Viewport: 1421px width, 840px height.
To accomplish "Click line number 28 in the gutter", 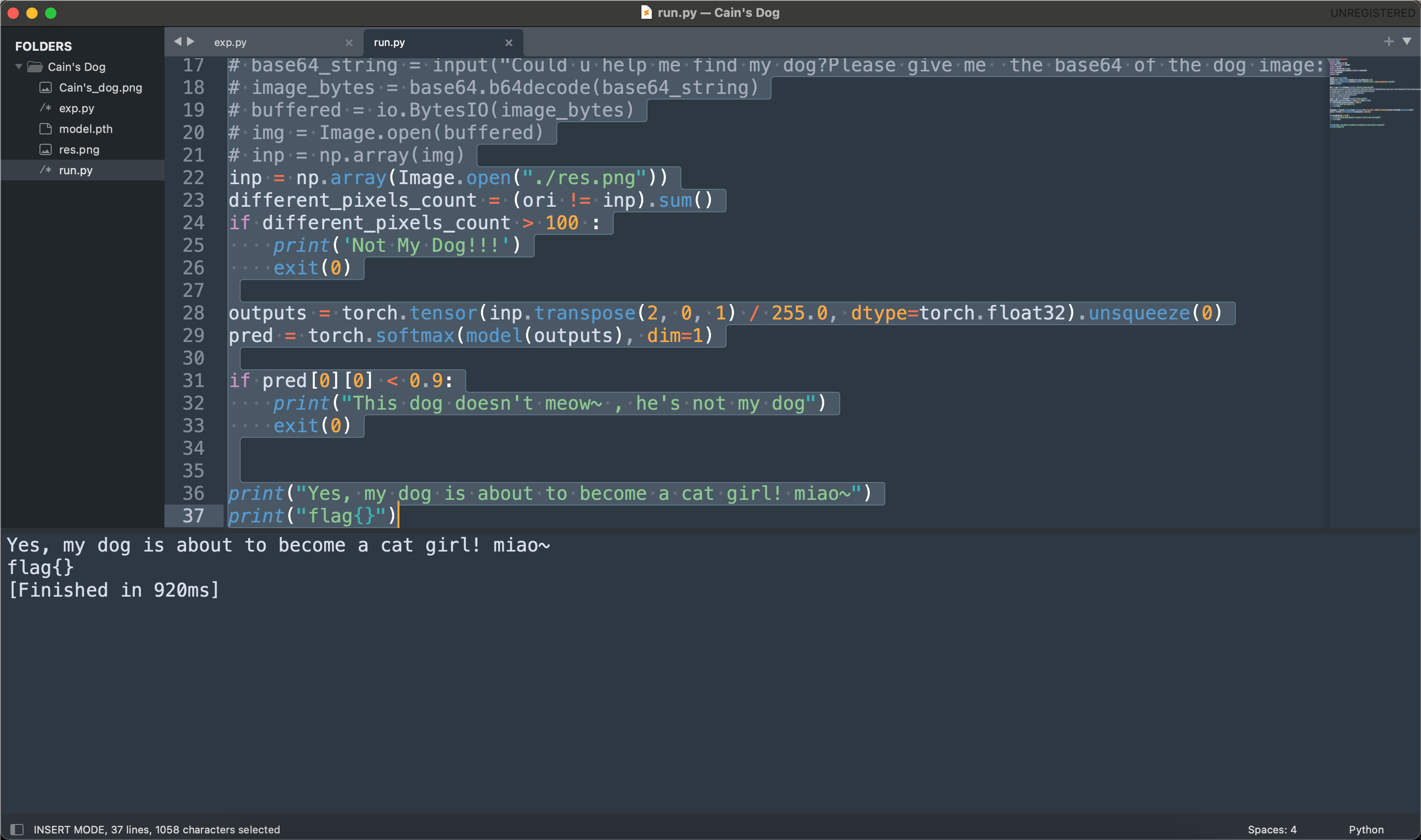I will click(193, 313).
